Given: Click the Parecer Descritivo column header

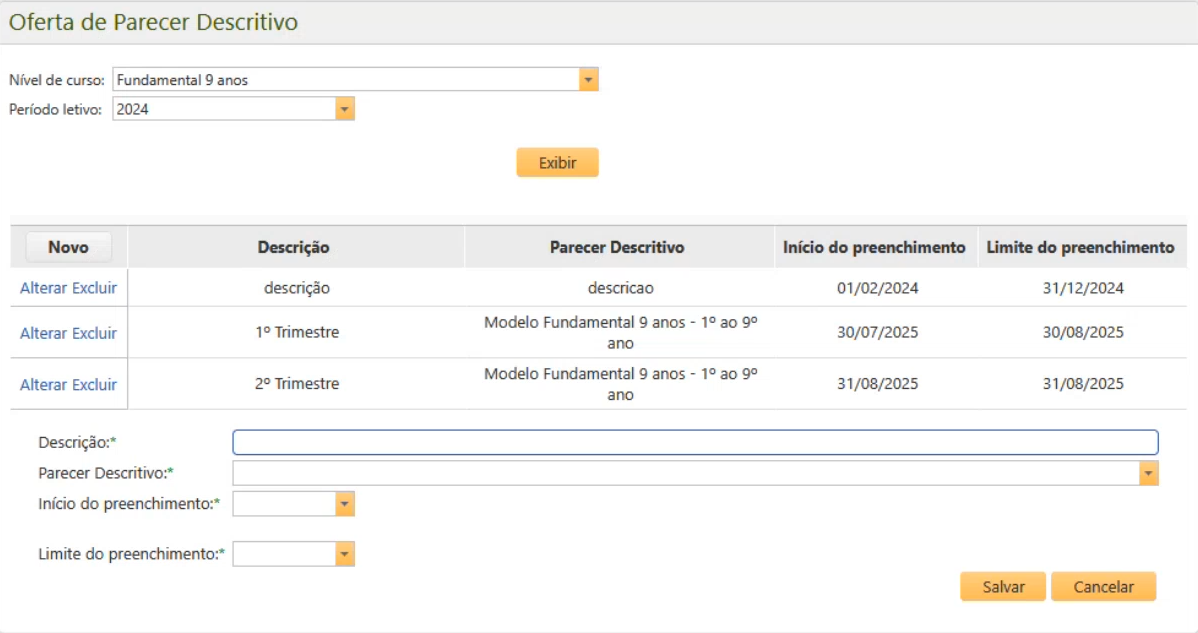Looking at the screenshot, I should tap(617, 247).
